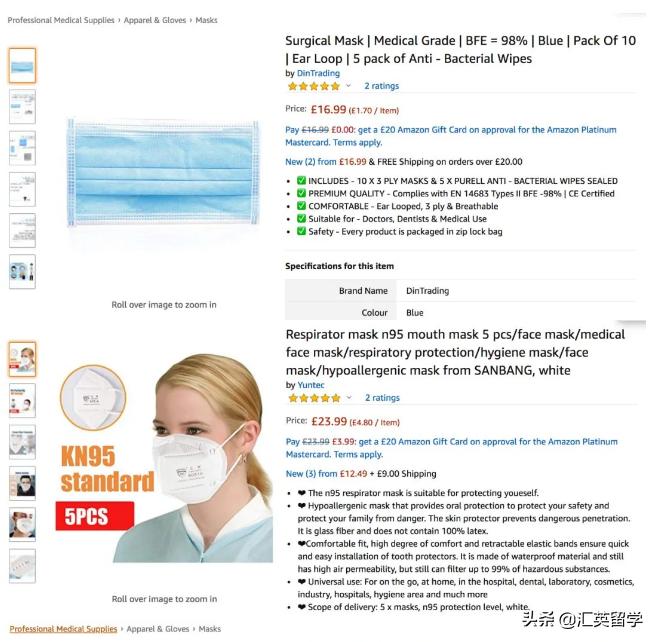Viewport: 657px width, 642px height.
Task: Click the New (3) from £12.49 offers link
Action: point(326,474)
